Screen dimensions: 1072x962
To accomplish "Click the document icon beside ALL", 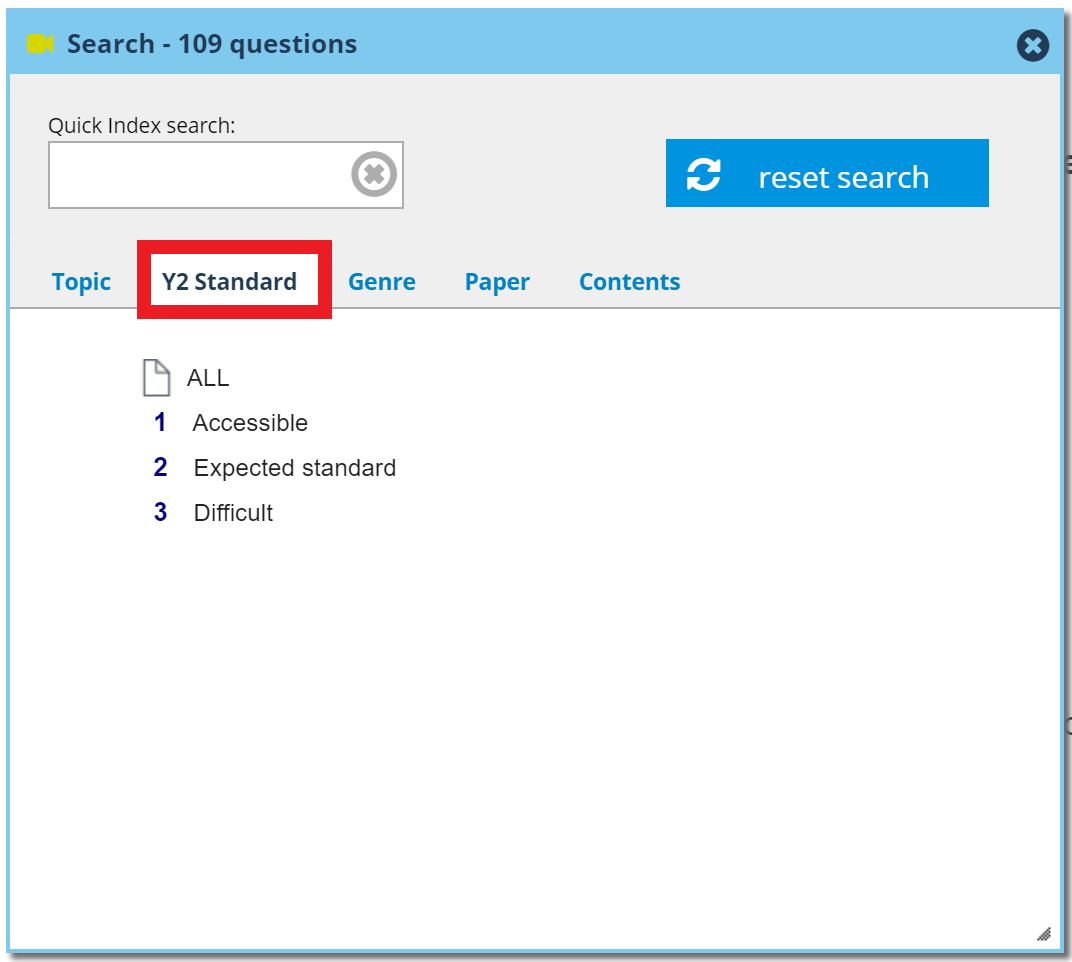I will point(157,378).
